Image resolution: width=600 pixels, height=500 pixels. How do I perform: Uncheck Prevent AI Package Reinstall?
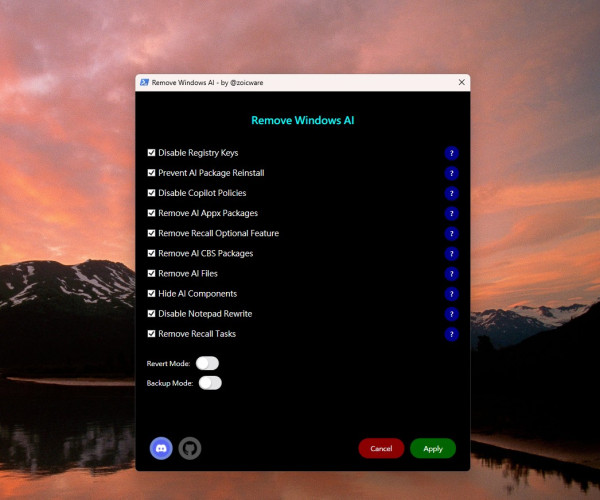tap(152, 173)
